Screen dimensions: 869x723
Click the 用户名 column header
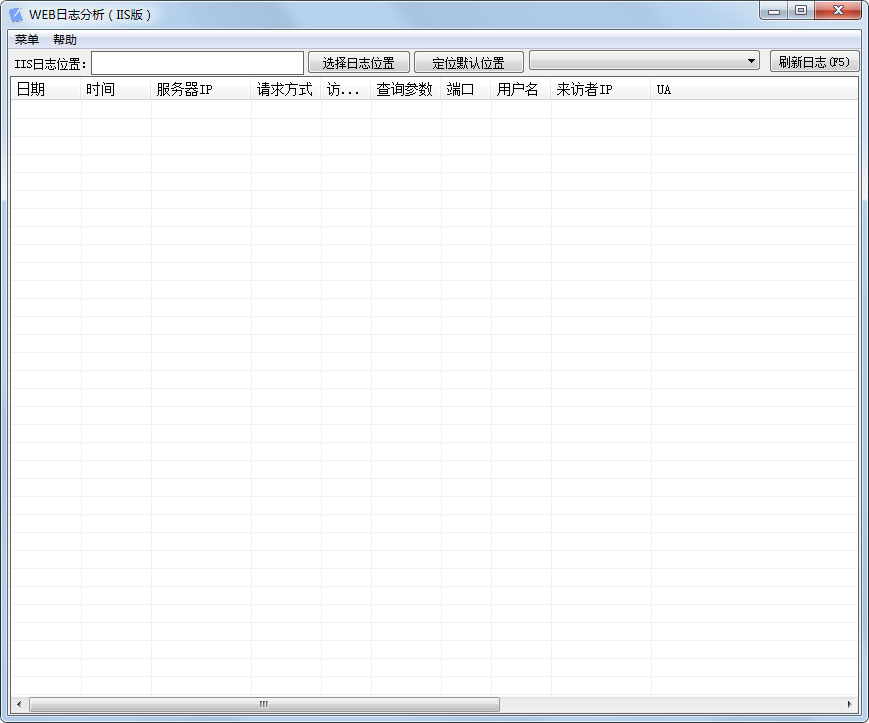pos(520,90)
